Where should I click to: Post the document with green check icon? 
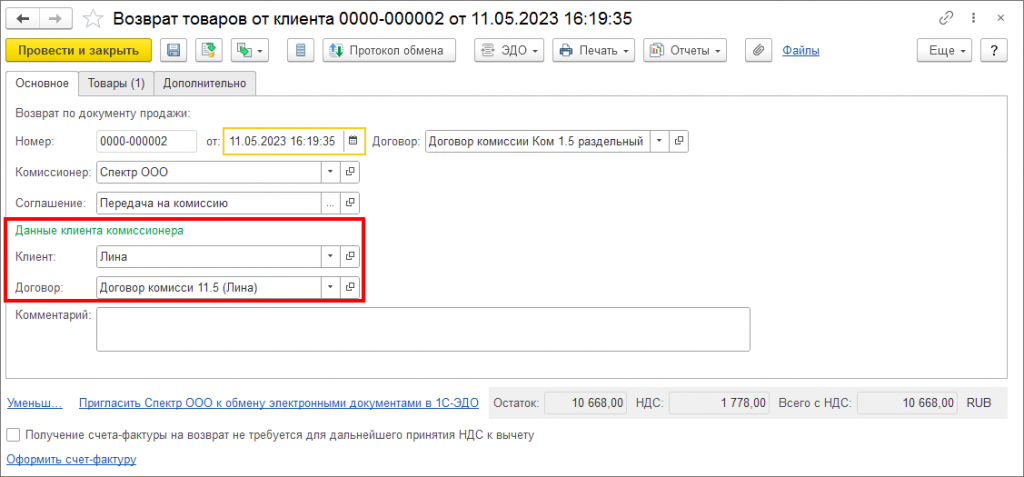click(x=209, y=50)
